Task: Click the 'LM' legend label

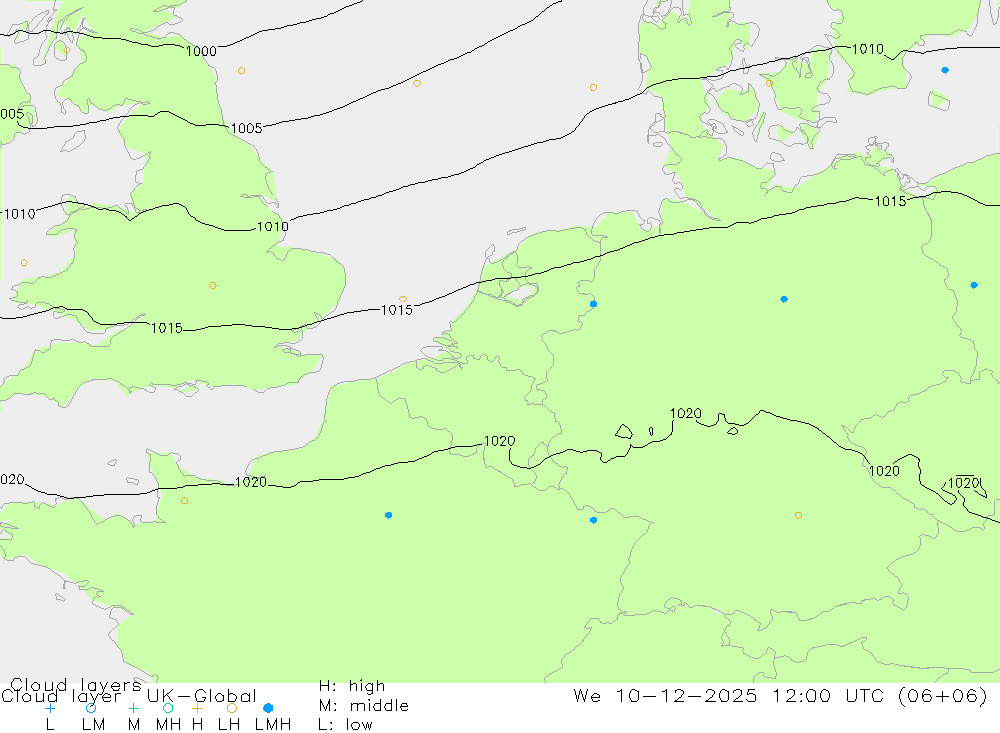Action: pos(93,725)
